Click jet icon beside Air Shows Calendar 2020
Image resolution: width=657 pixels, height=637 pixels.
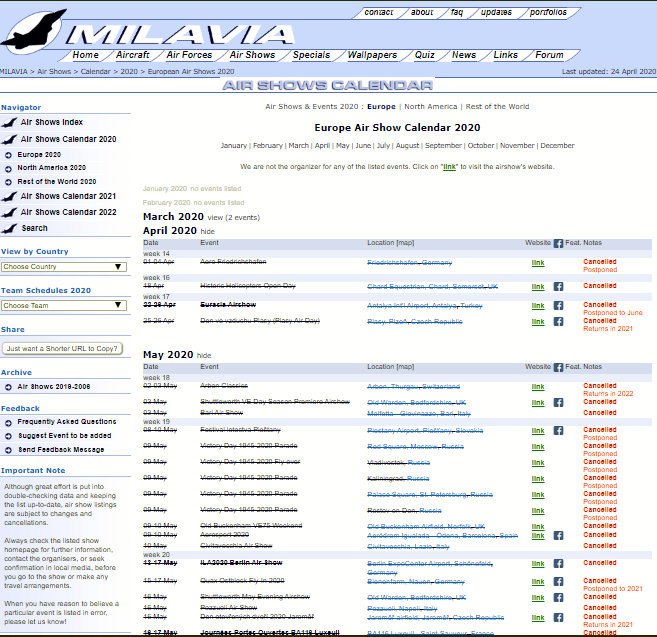[x=9, y=139]
